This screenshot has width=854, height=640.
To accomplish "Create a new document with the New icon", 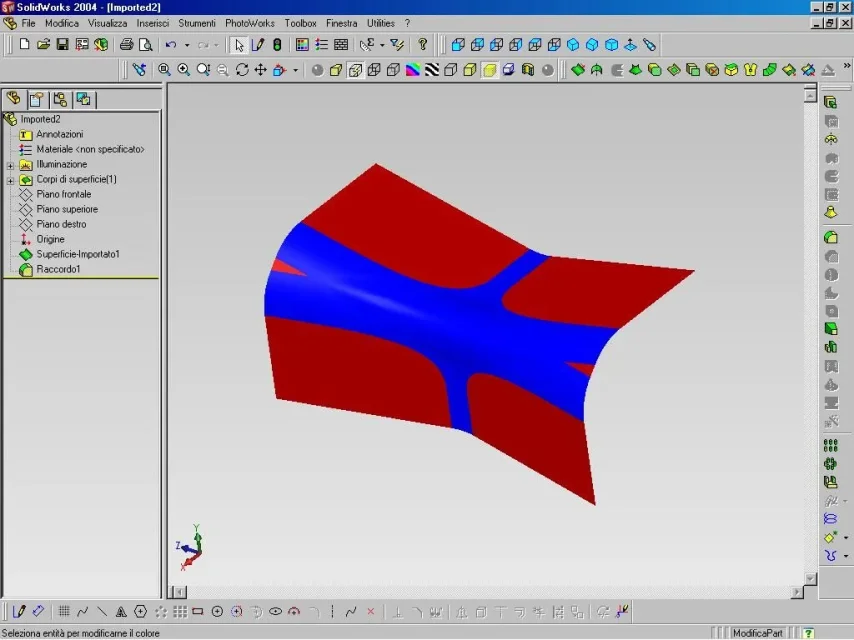I will pos(24,44).
